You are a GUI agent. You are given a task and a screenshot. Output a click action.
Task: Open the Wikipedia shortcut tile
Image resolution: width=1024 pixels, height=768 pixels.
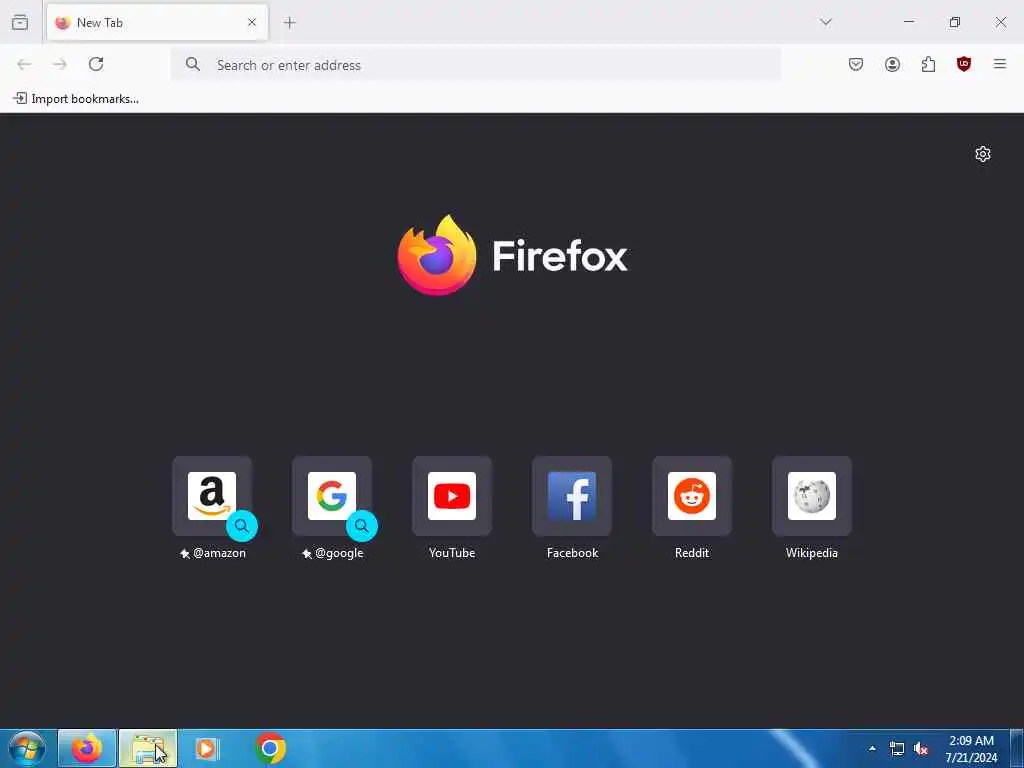(812, 496)
